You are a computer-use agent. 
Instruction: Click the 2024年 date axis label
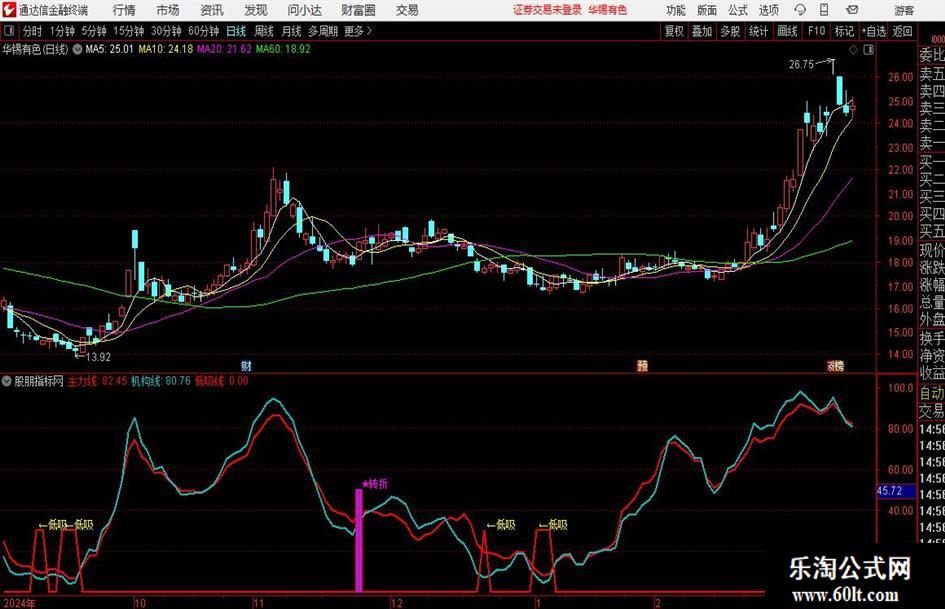coord(19,603)
